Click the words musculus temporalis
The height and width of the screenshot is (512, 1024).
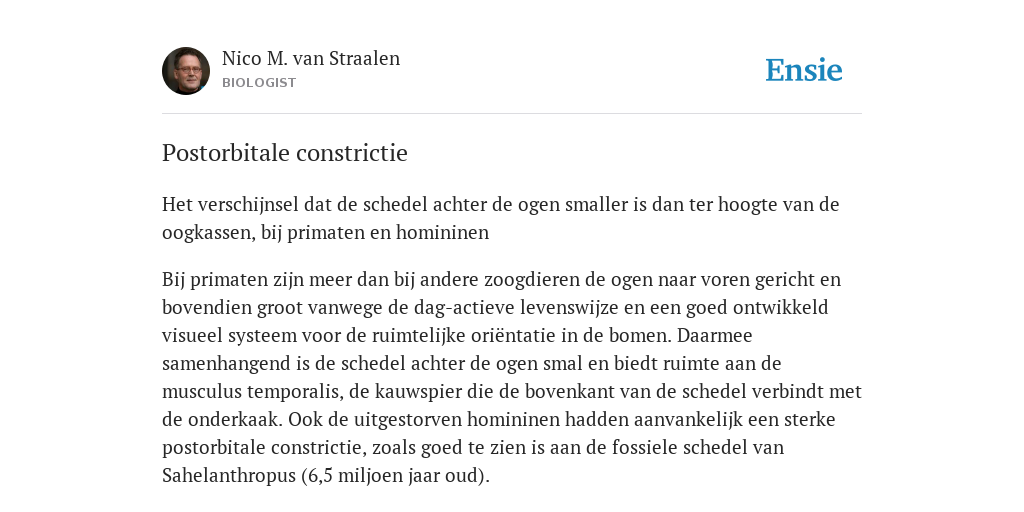click(x=251, y=391)
